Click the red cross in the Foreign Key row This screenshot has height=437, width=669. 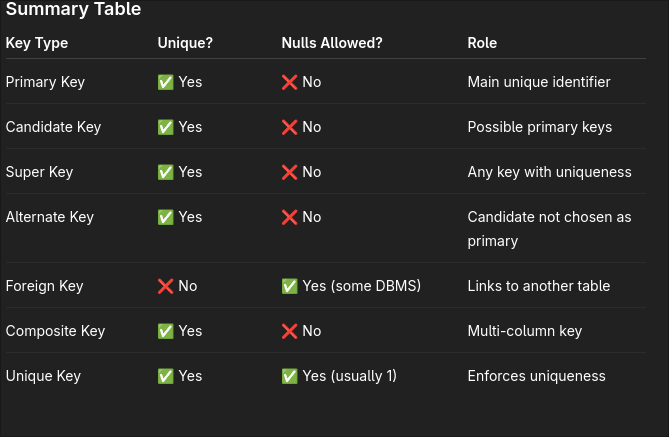[x=166, y=286]
